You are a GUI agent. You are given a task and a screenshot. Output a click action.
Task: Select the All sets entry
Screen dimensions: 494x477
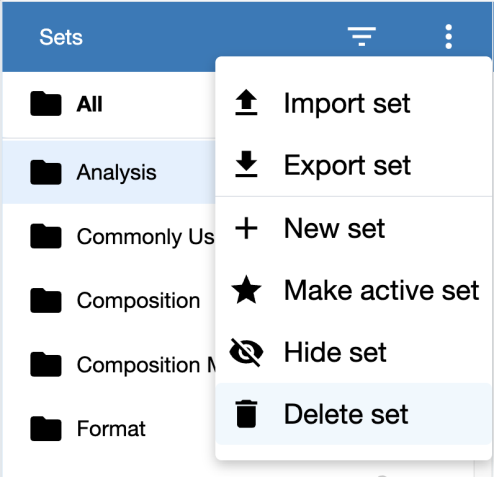(109, 104)
